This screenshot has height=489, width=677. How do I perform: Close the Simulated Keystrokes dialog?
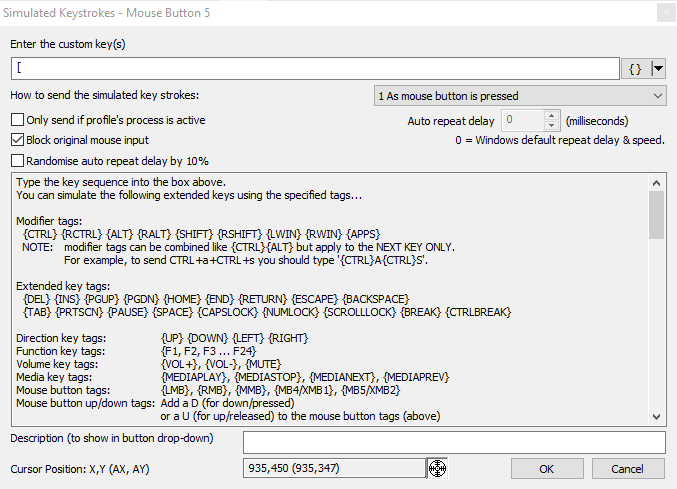point(666,13)
